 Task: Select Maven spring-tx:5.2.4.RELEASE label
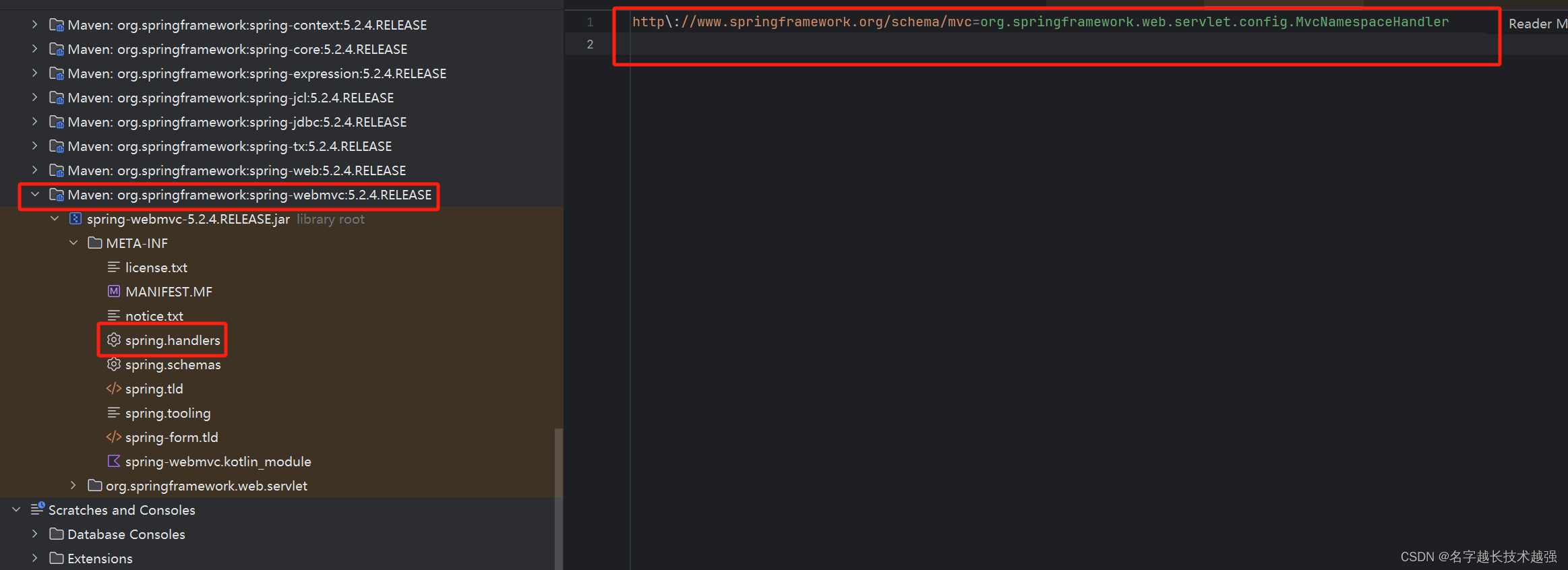click(230, 146)
